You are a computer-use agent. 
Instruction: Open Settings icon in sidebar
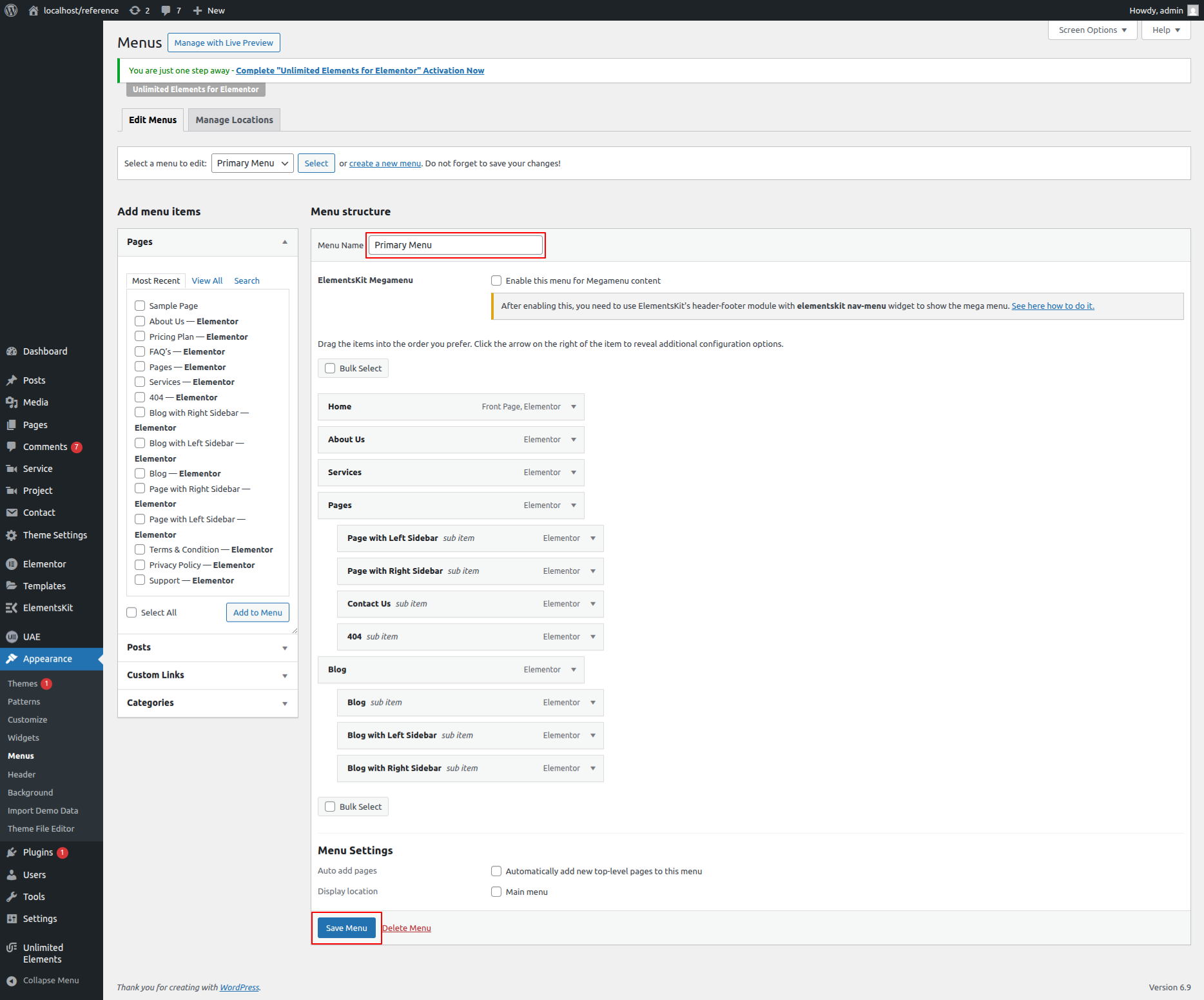point(12,919)
